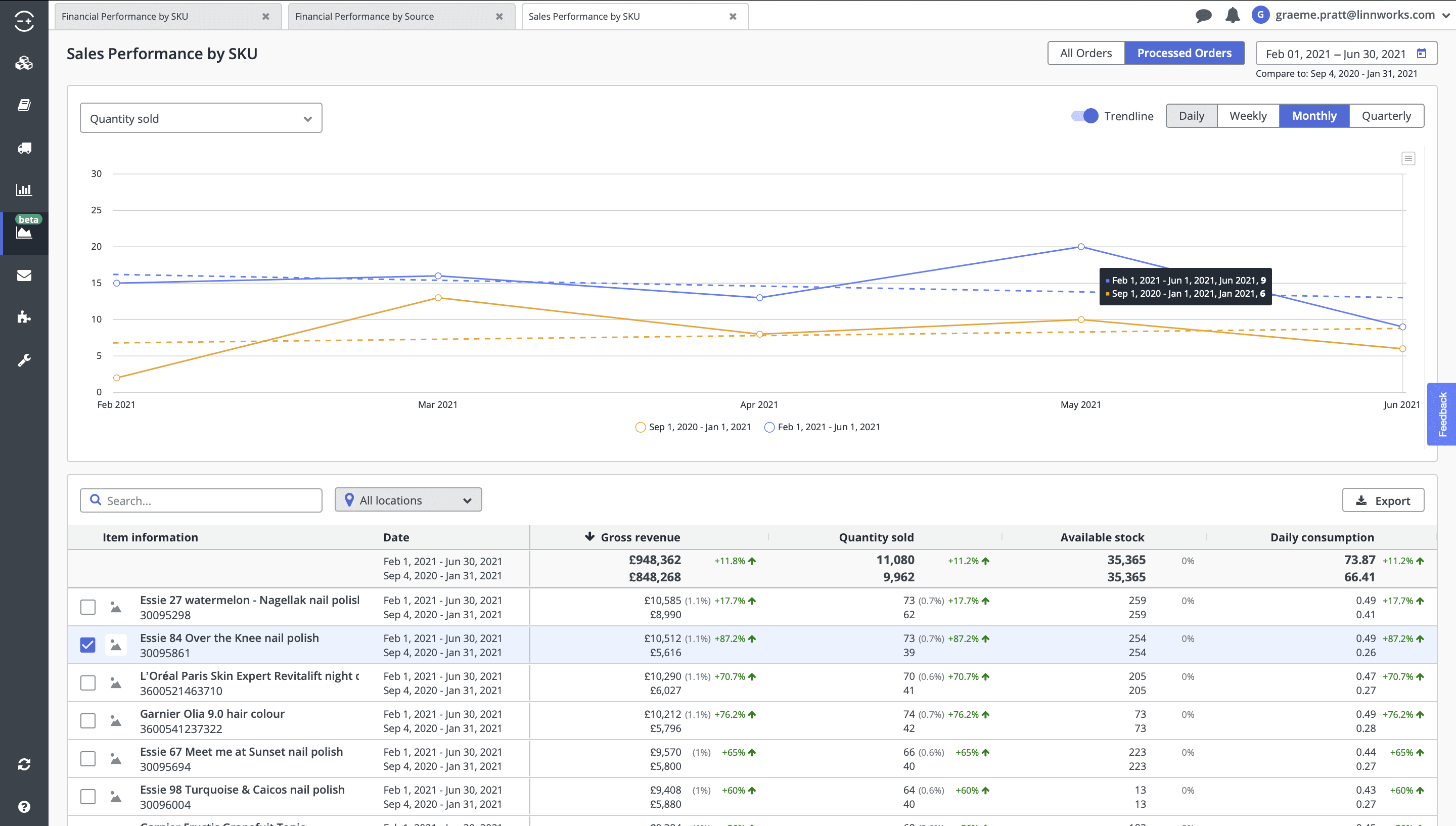Viewport: 1456px width, 826px height.
Task: Open the Dashboards bar chart sidebar icon
Action: tap(24, 190)
